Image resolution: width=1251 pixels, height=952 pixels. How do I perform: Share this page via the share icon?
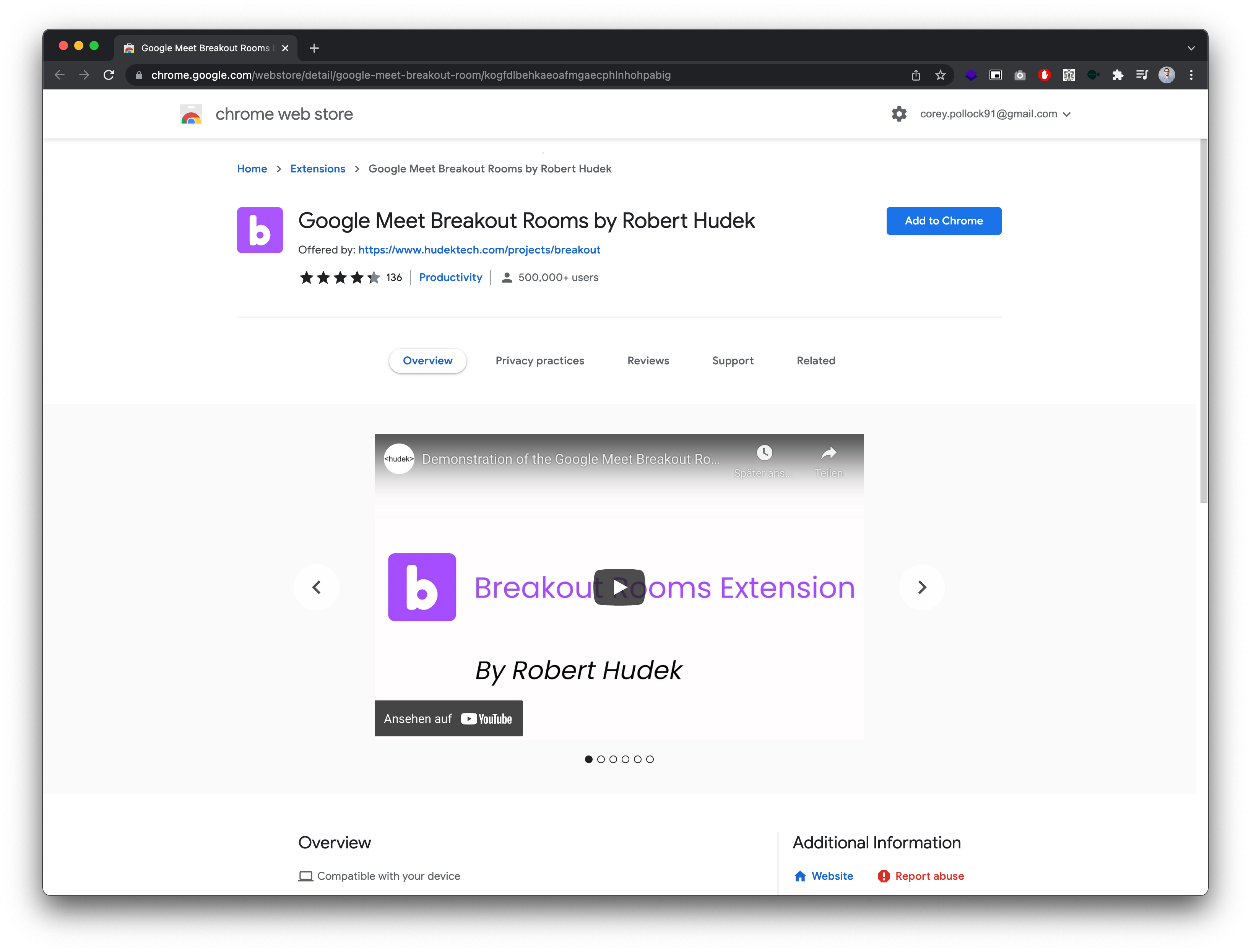[916, 75]
